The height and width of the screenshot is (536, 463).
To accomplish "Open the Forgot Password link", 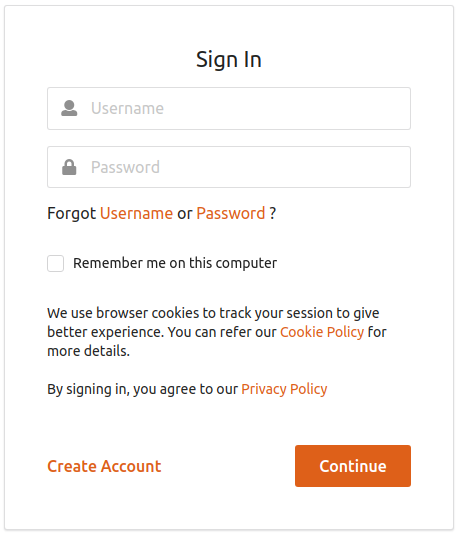I will pos(231,213).
